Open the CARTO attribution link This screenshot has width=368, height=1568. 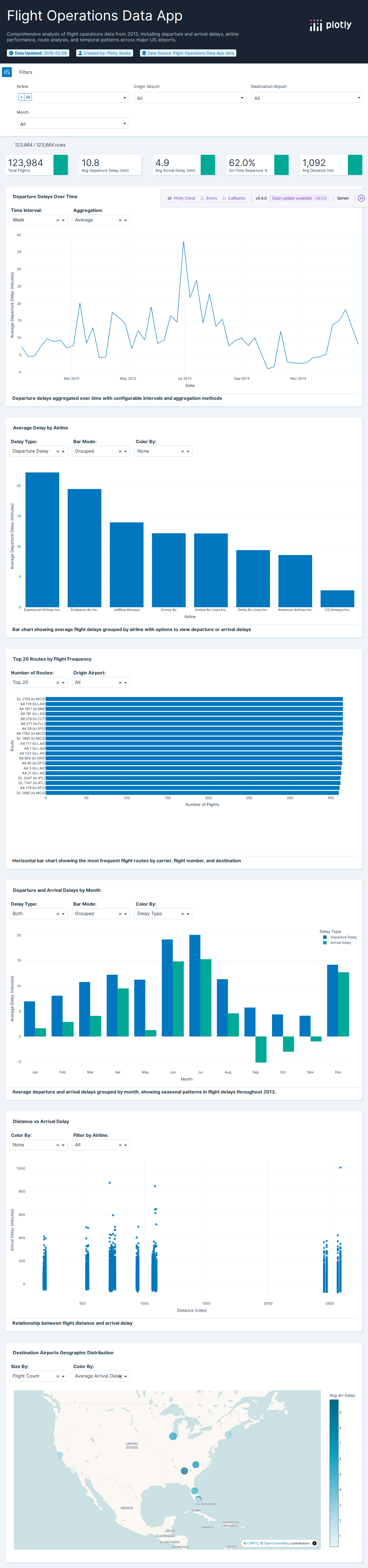[252, 1543]
